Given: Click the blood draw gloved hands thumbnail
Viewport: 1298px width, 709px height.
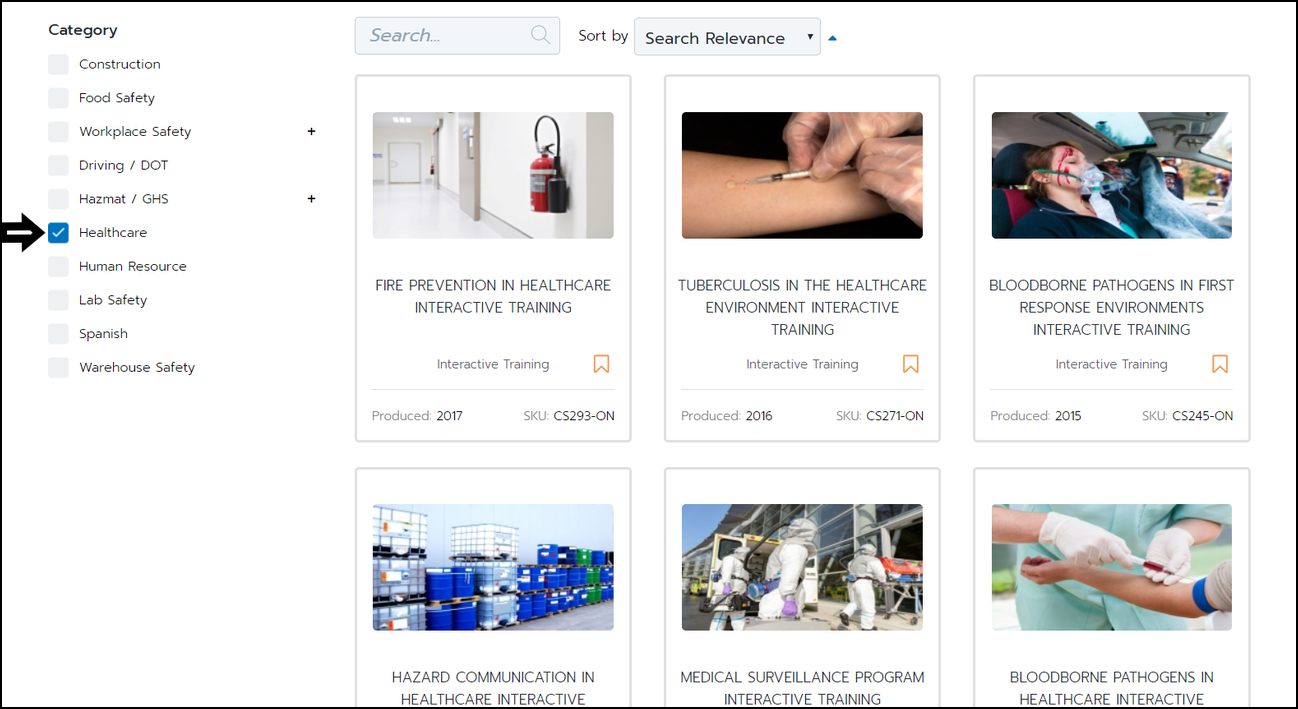Looking at the screenshot, I should coord(1112,567).
